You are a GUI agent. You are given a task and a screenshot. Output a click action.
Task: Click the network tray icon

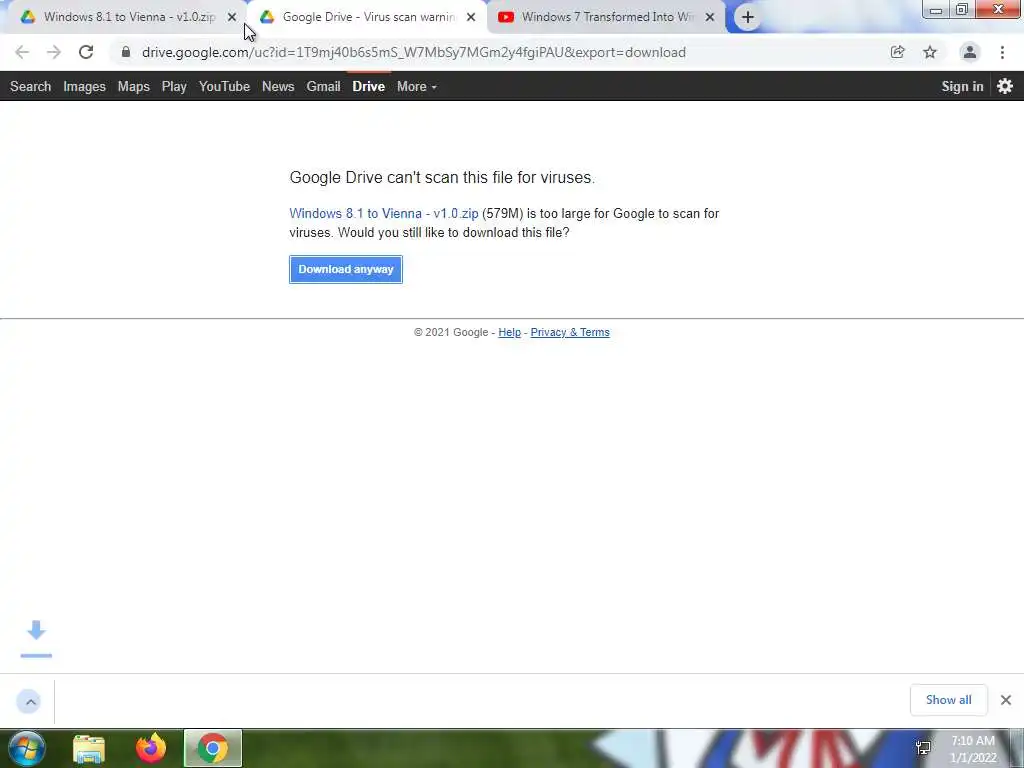923,748
